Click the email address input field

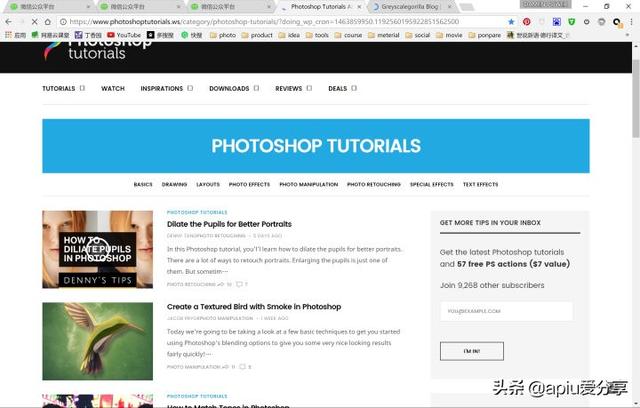coord(507,311)
